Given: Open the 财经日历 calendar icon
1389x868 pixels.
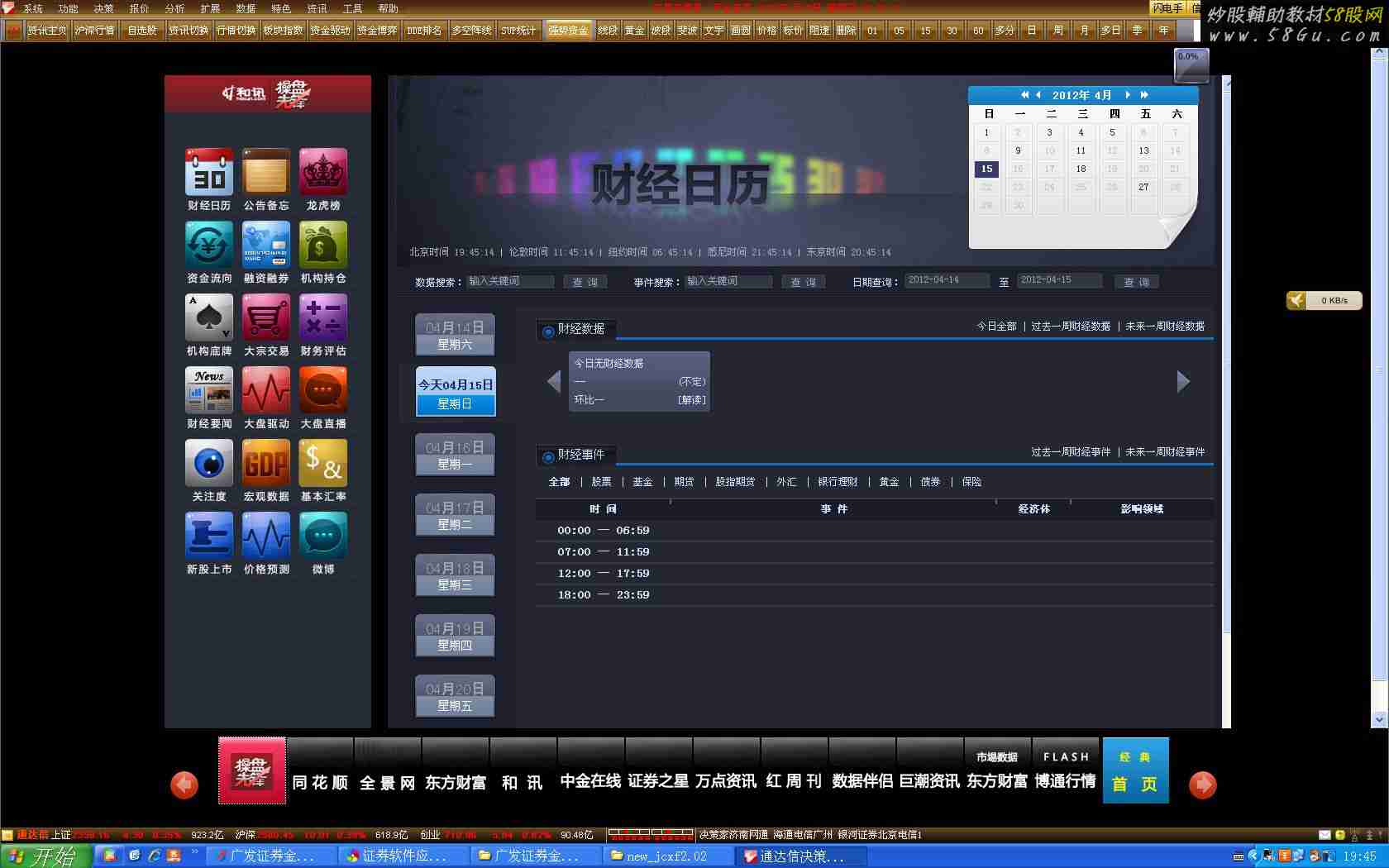Looking at the screenshot, I should pyautogui.click(x=209, y=172).
